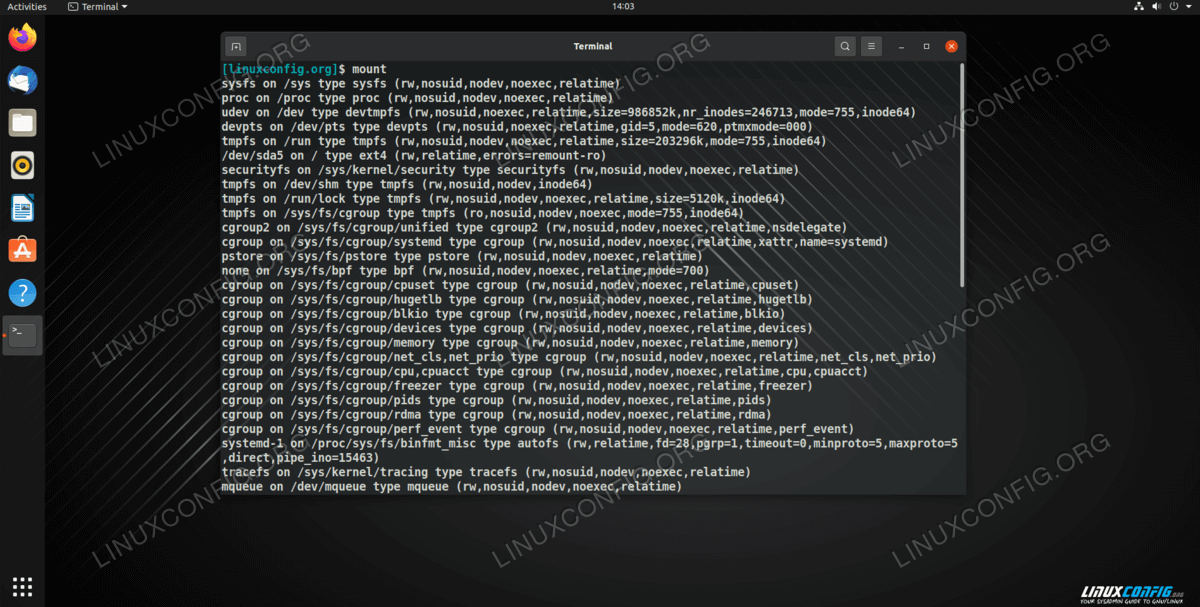Click the Terminal search button
The image size is (1200, 607).
[845, 46]
